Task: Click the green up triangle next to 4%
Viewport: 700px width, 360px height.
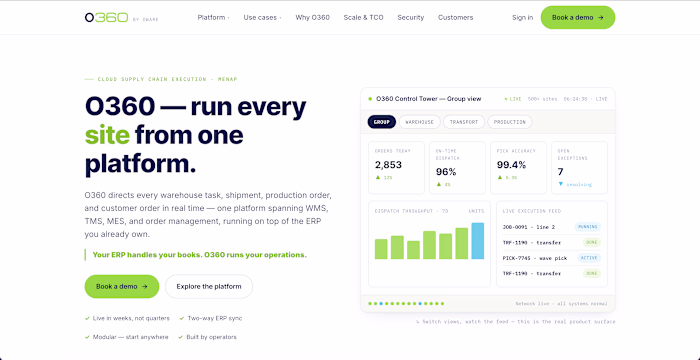Action: (x=438, y=184)
